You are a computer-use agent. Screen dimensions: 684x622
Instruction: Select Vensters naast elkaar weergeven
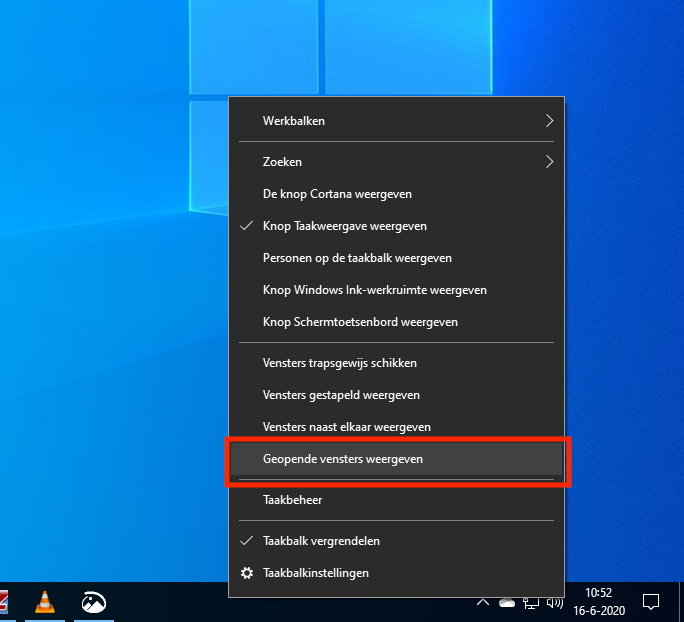pos(346,427)
